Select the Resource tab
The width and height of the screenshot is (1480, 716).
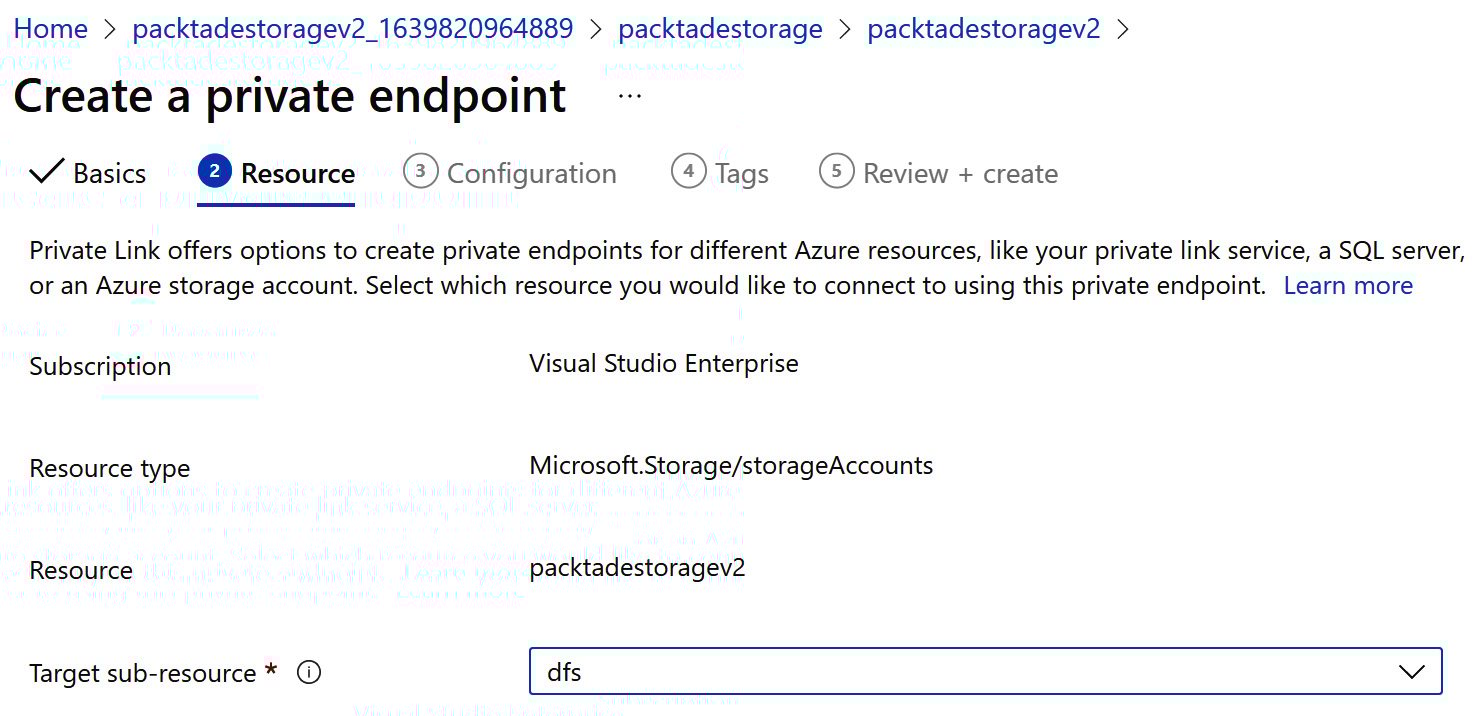pos(297,173)
